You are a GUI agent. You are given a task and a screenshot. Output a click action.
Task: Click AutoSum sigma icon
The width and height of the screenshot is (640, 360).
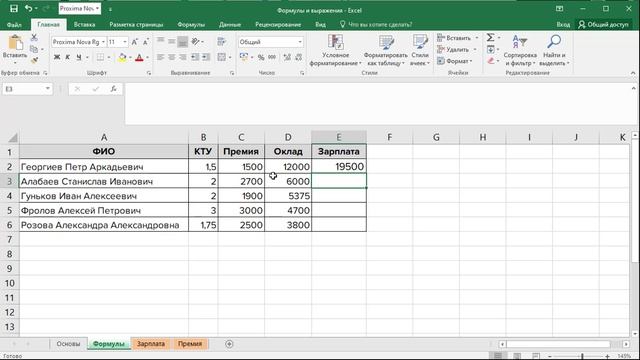click(491, 38)
